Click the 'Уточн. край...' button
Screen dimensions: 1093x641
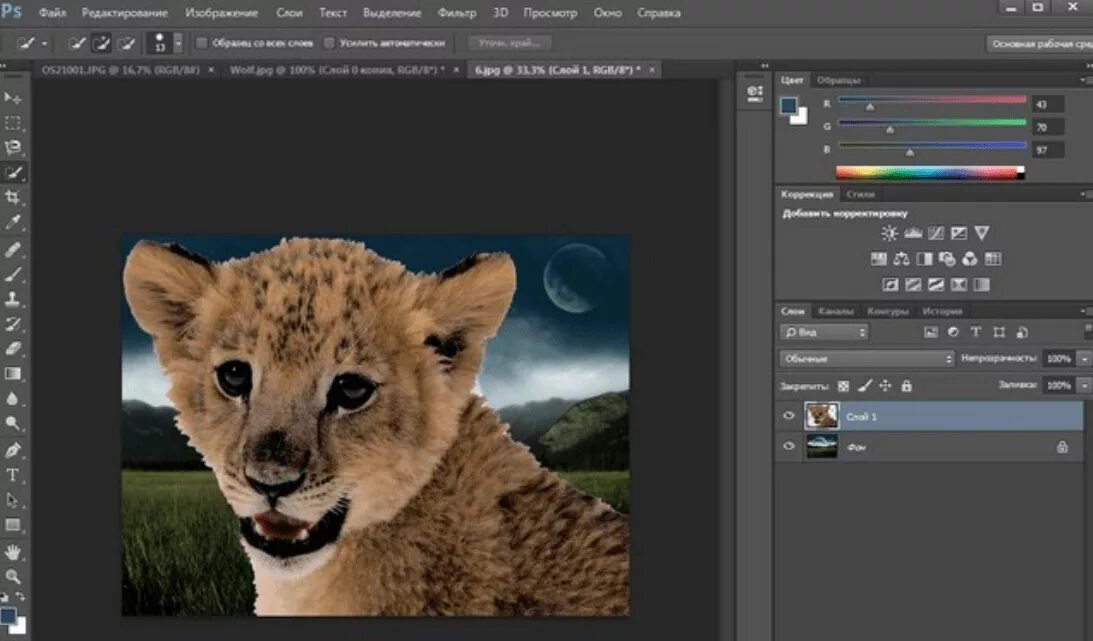point(509,43)
